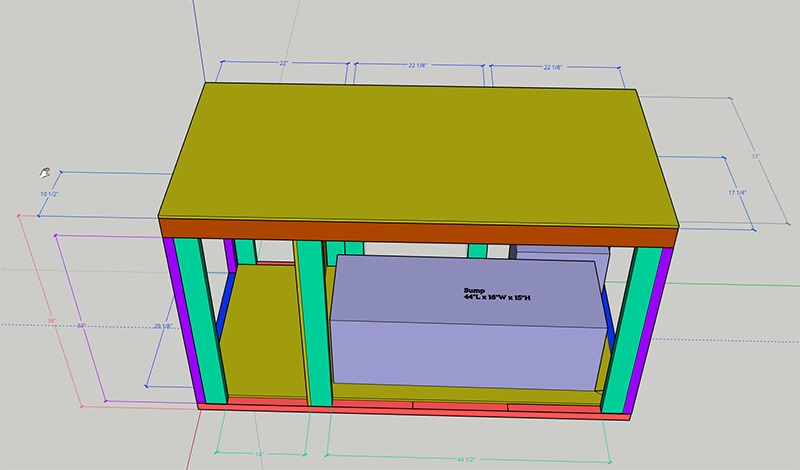
Task: Click the red 38" height dimension
Action: [x=52, y=320]
